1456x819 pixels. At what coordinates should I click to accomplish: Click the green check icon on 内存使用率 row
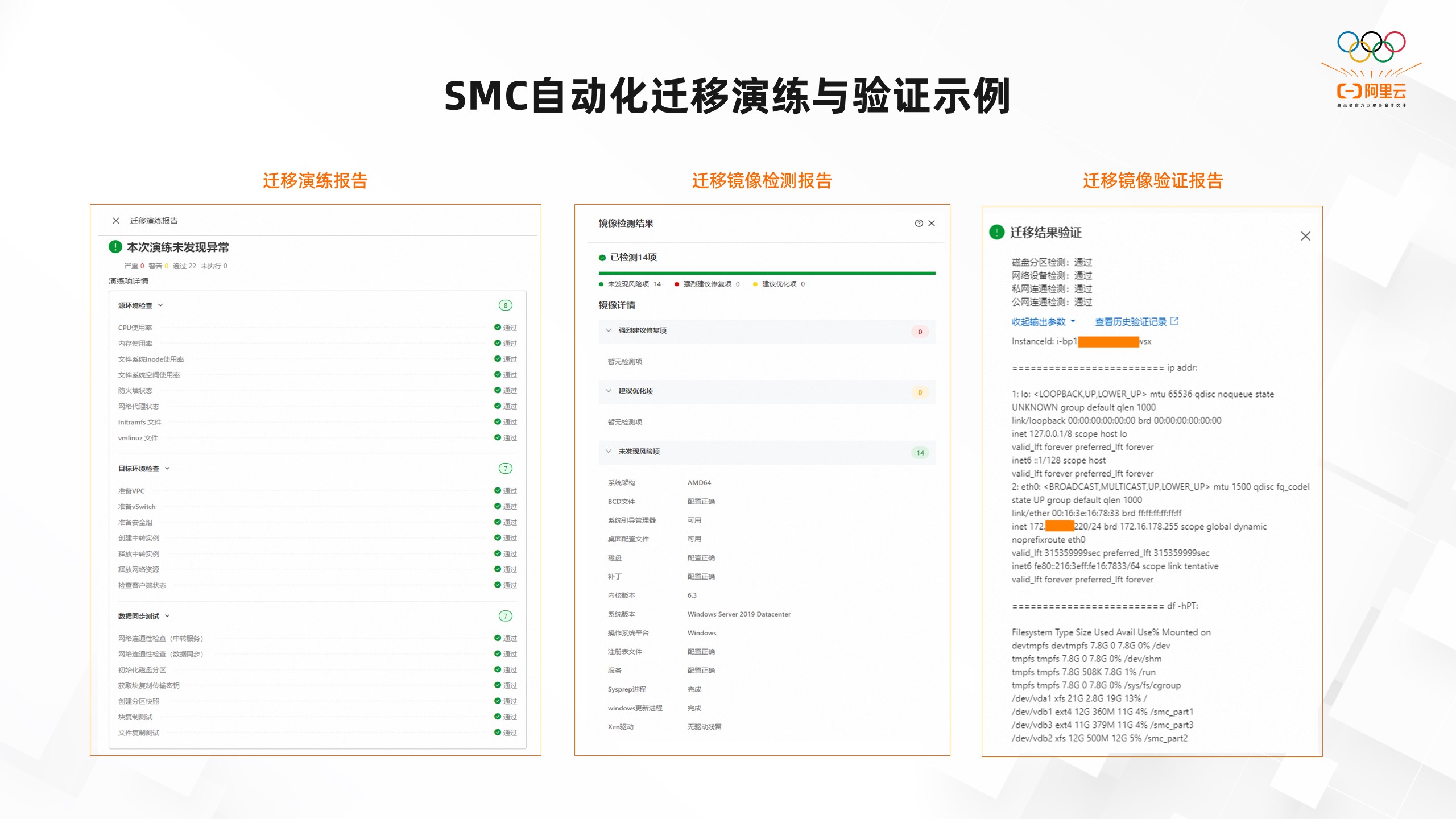498,344
